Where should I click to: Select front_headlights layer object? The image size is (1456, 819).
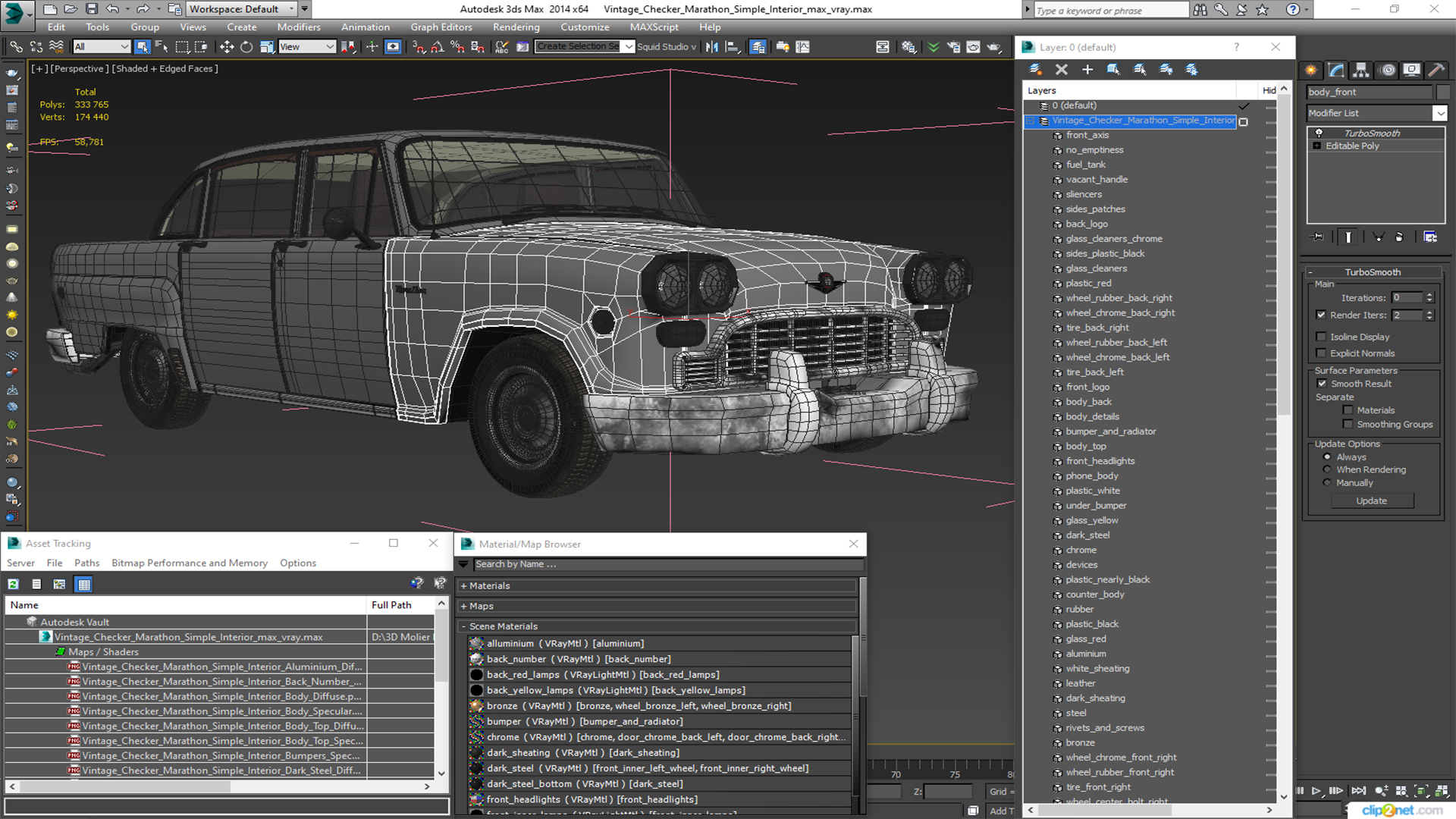click(1100, 461)
